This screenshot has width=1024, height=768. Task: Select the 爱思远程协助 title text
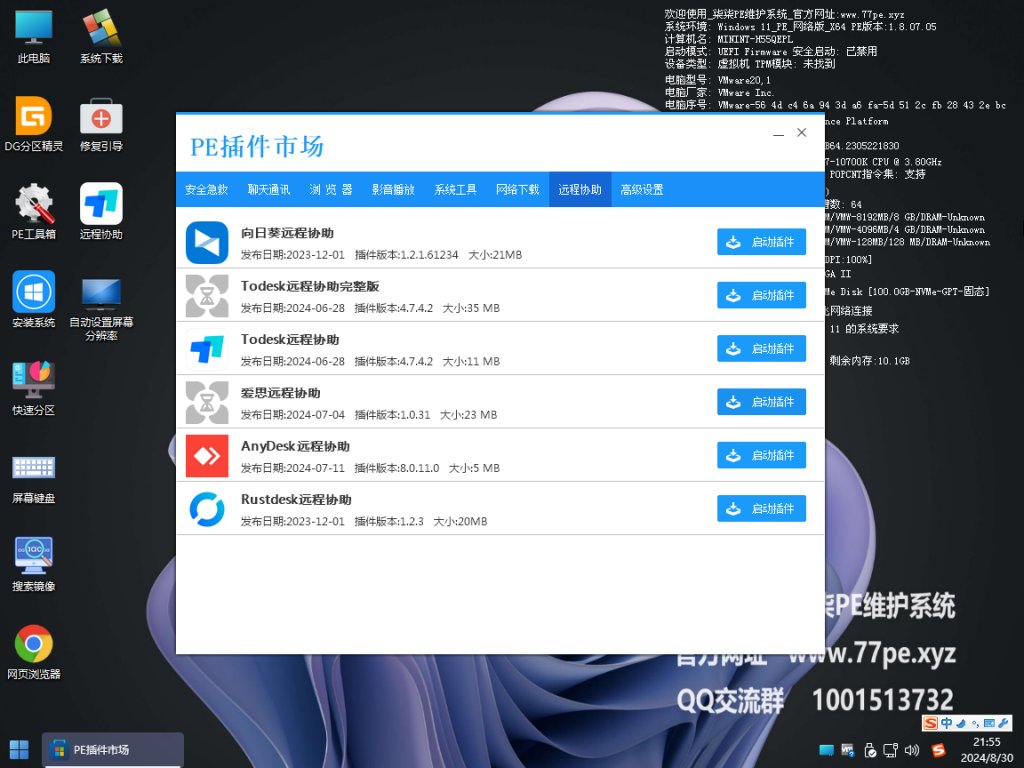(281, 393)
